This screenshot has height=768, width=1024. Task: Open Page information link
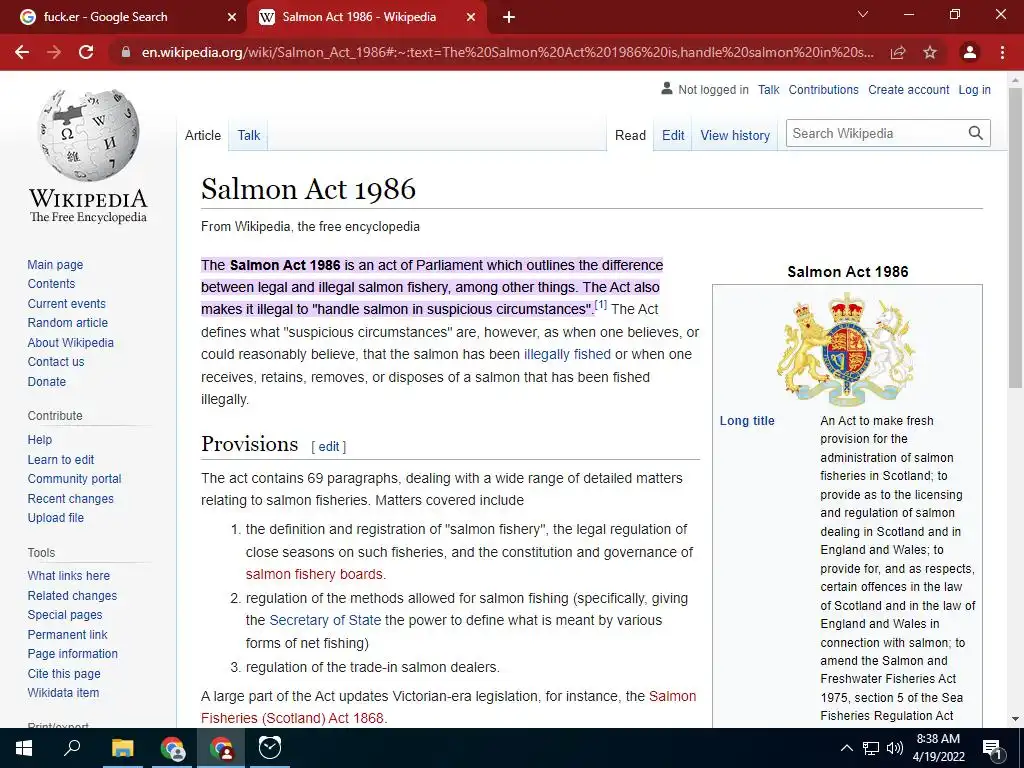73,654
